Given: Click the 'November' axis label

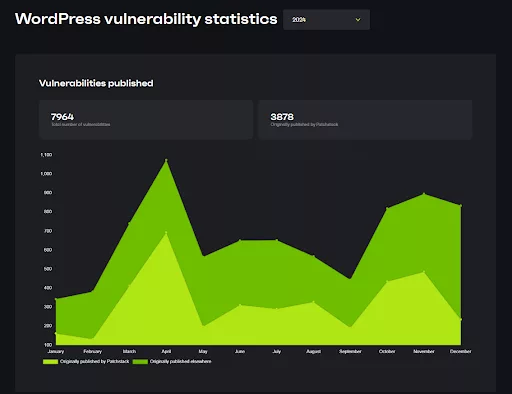Looking at the screenshot, I should coord(424,351).
